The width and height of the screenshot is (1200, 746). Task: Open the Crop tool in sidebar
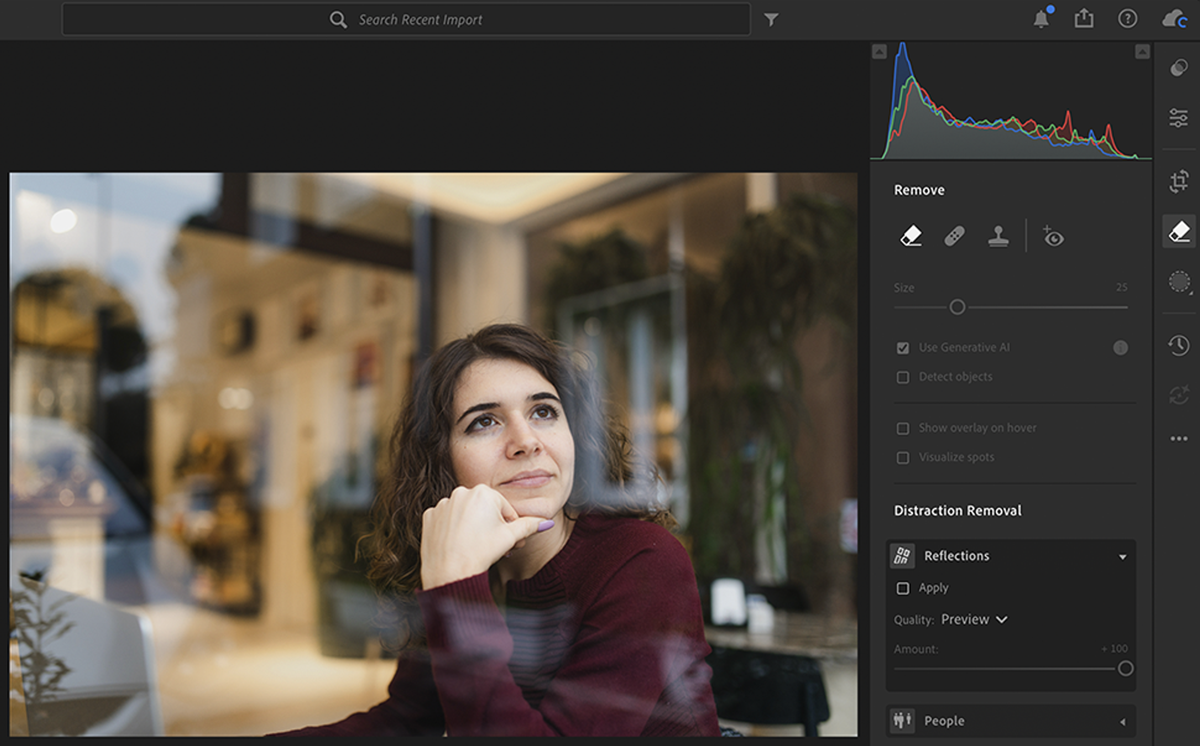(1179, 181)
